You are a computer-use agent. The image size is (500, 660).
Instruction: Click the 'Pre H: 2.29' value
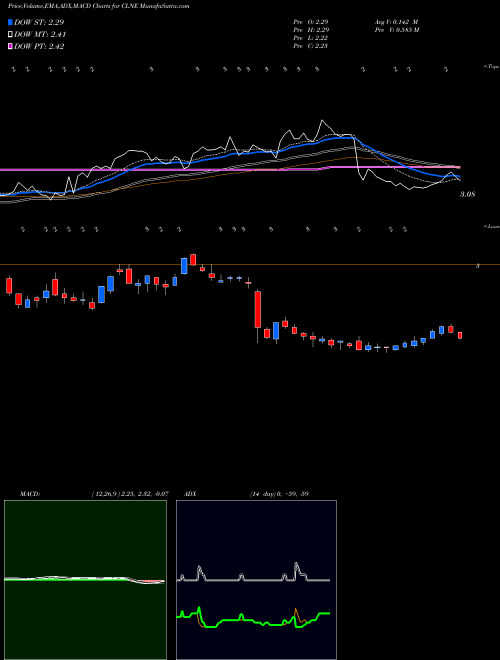click(311, 30)
